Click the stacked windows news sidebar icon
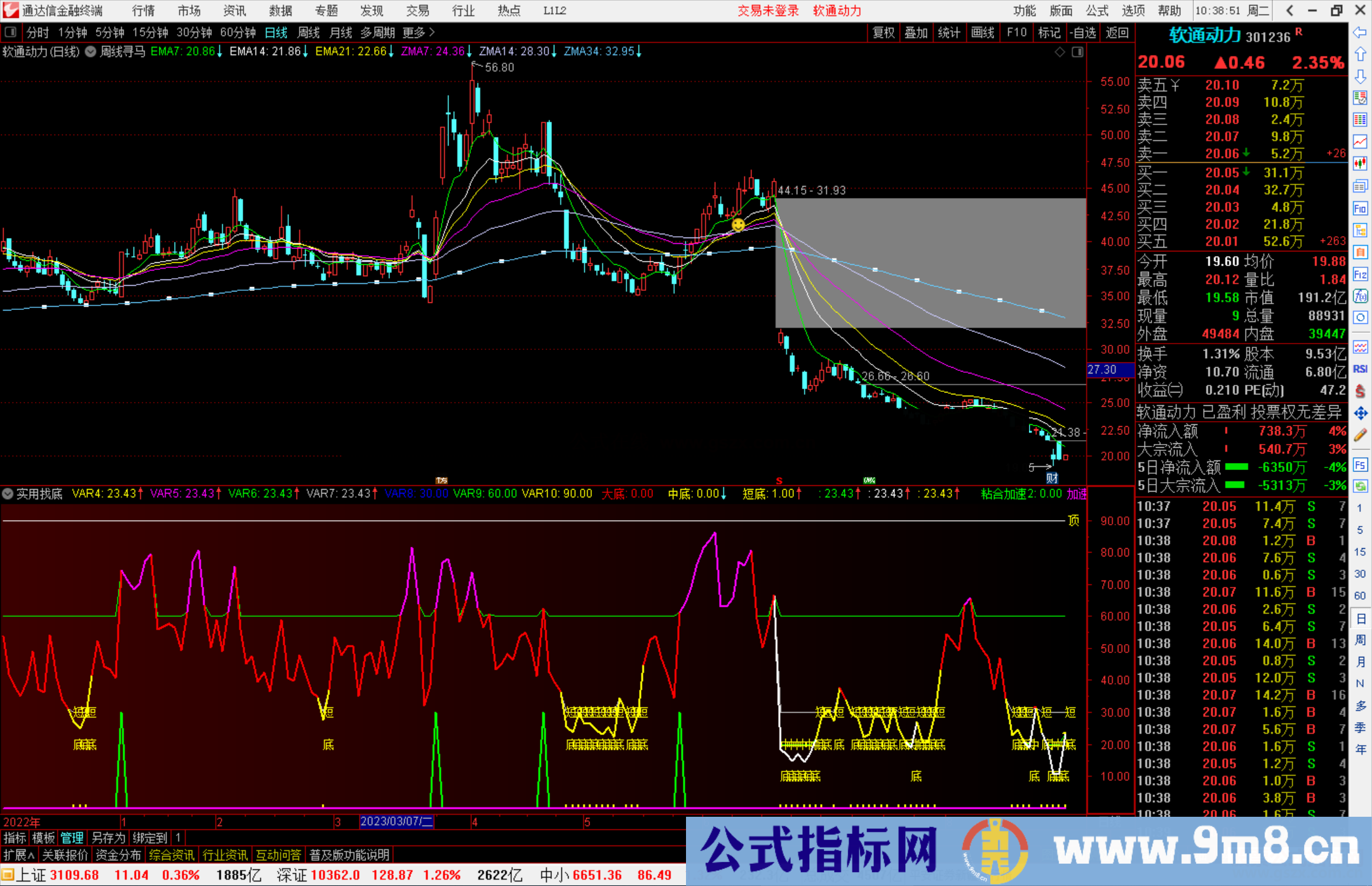 1360,186
